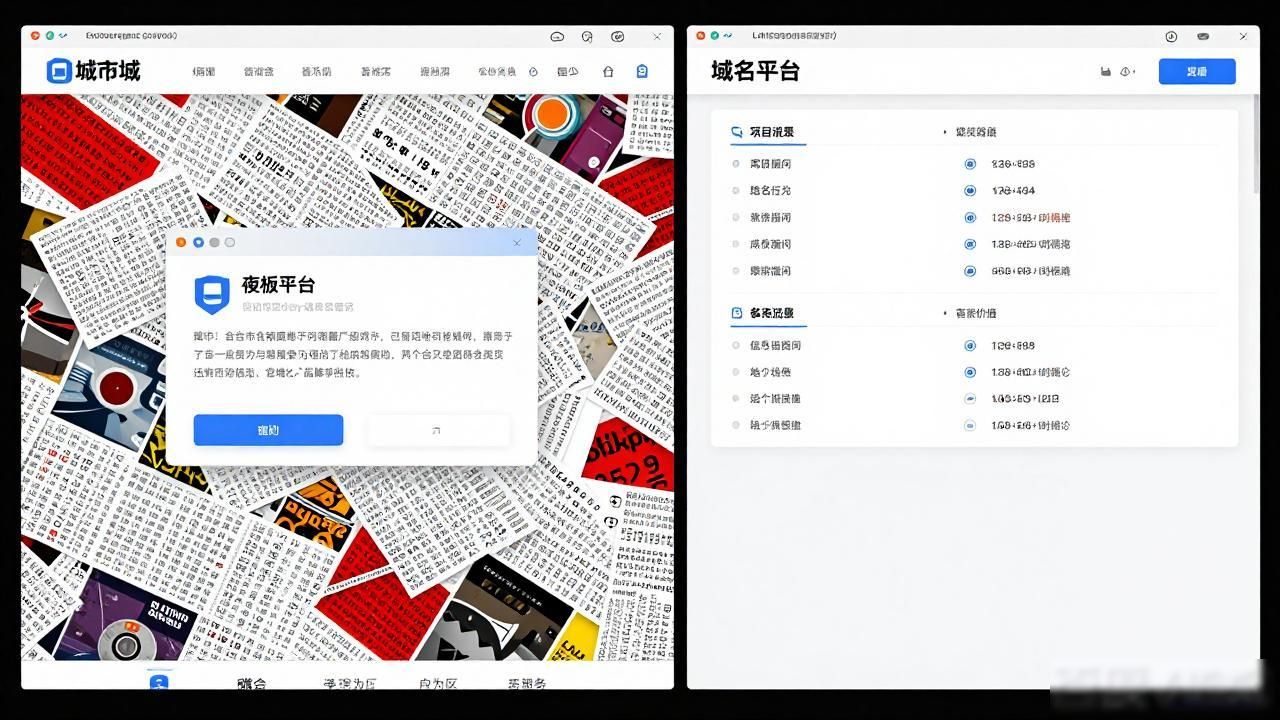The height and width of the screenshot is (720, 1280).
Task: Go to the home icon in the 城市城 navigation bar
Action: [608, 72]
